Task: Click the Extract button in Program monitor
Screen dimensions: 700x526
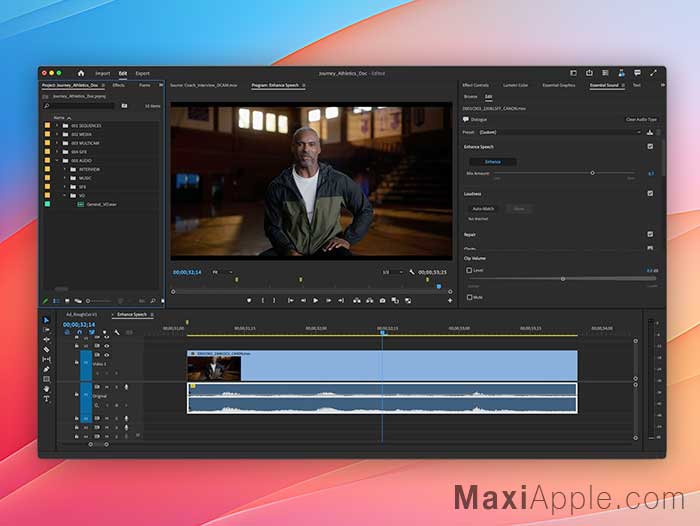Action: 370,301
